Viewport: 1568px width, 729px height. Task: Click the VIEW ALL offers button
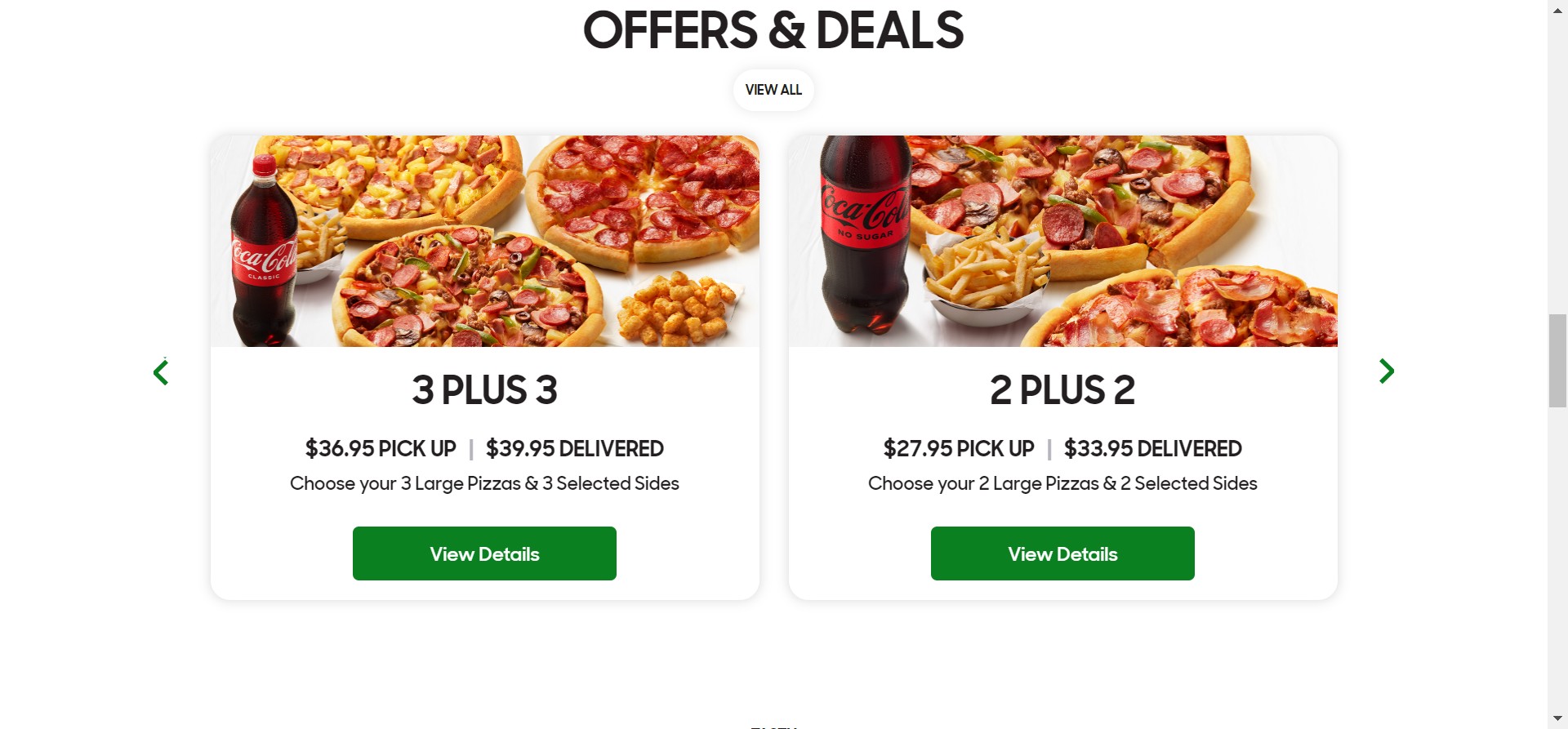773,90
